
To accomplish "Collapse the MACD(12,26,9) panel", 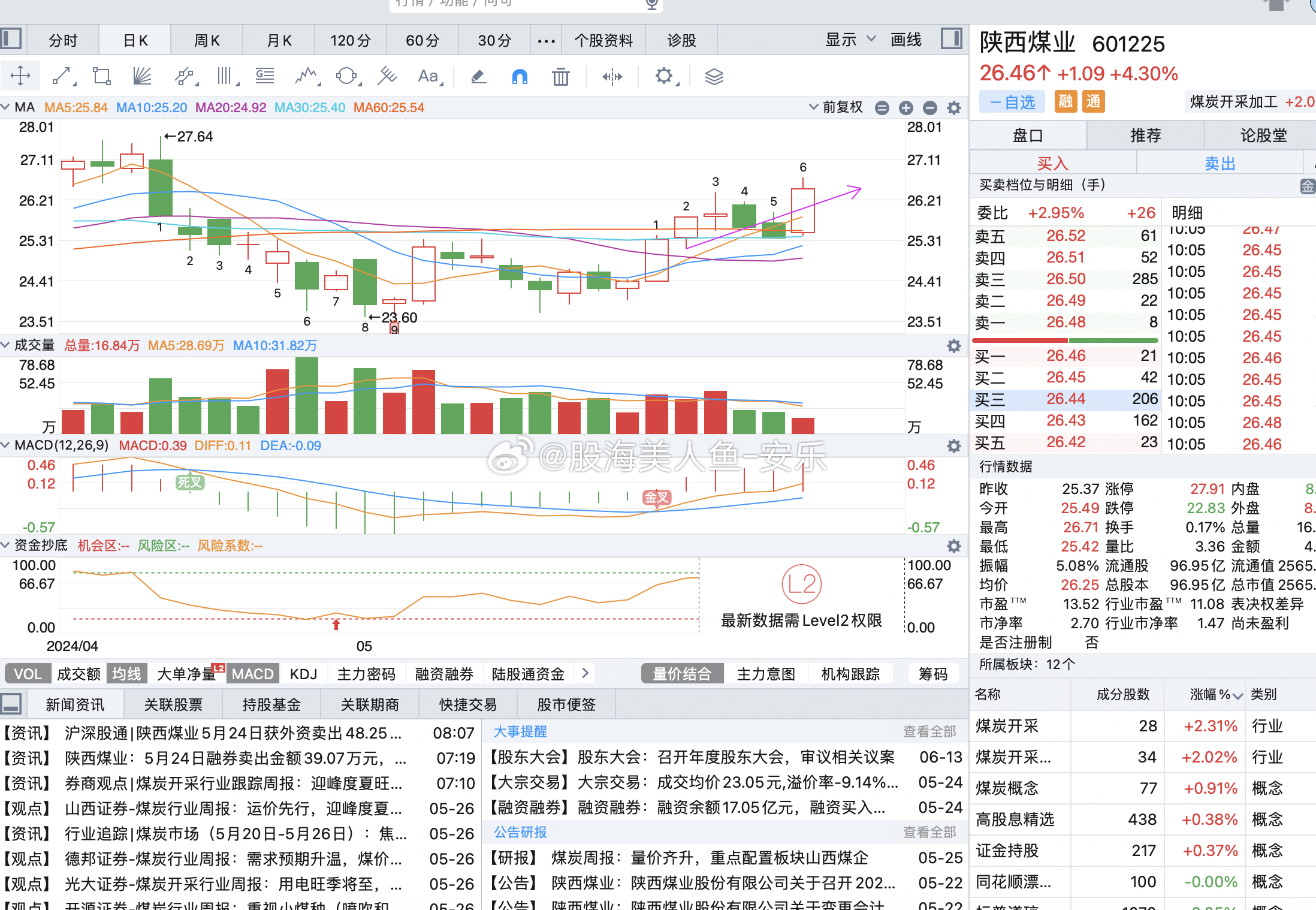I will (x=5, y=445).
